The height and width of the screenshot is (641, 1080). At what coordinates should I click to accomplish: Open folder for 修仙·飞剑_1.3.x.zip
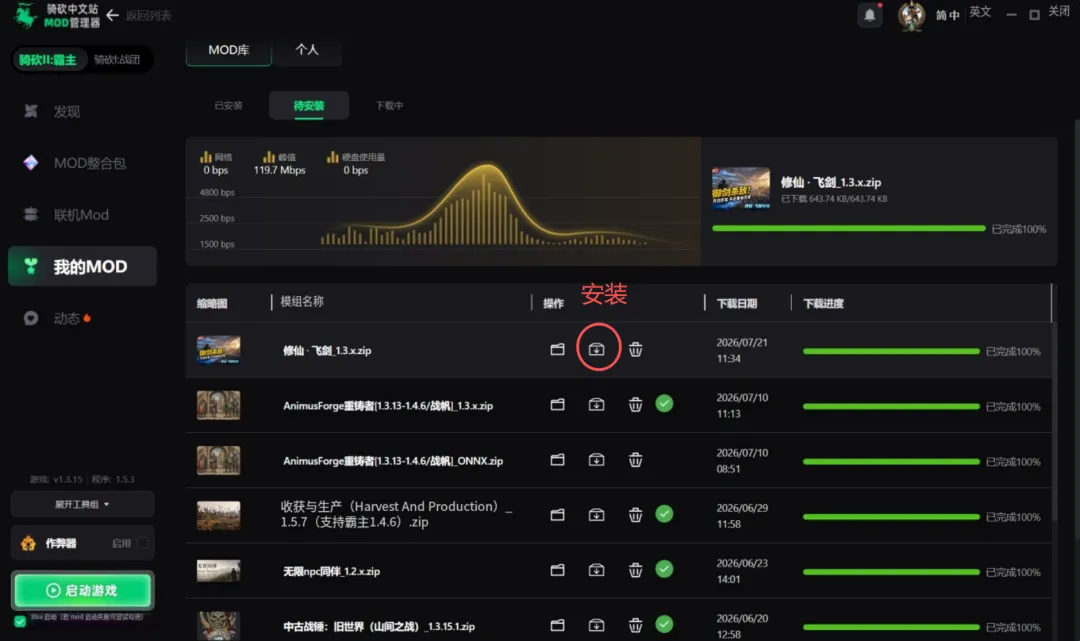[x=557, y=349]
